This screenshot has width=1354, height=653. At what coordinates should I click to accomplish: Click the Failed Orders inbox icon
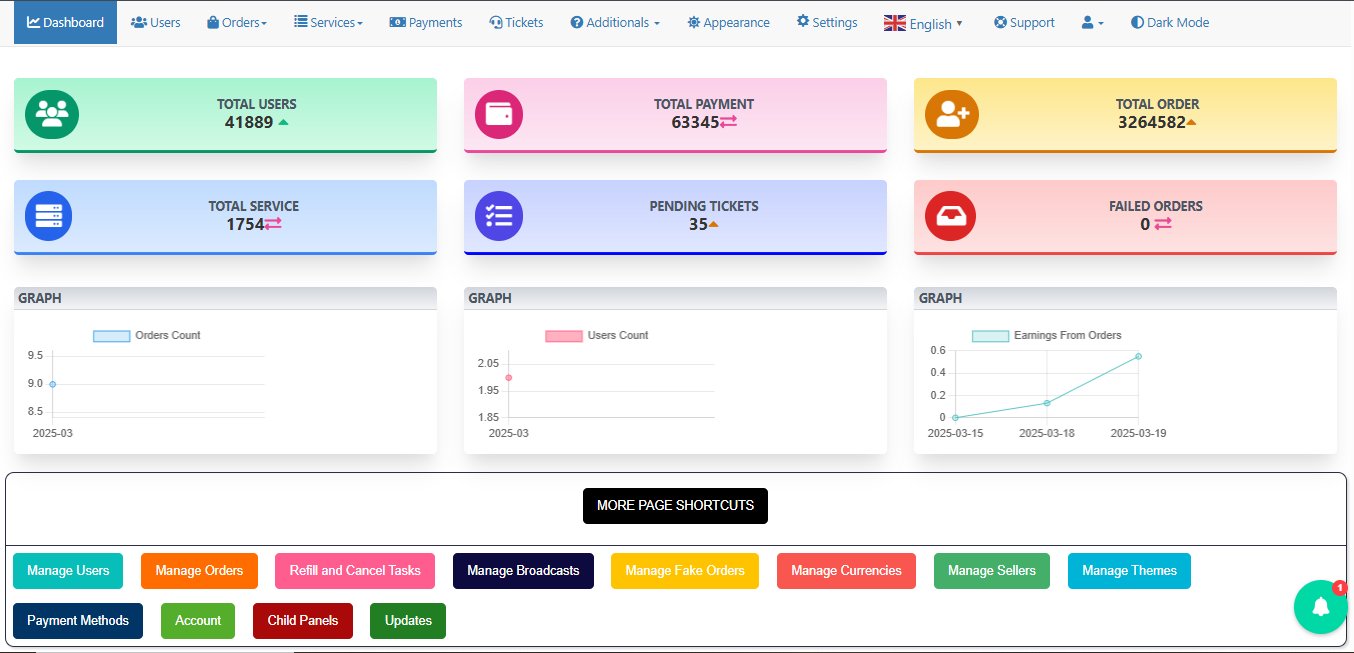pyautogui.click(x=949, y=216)
